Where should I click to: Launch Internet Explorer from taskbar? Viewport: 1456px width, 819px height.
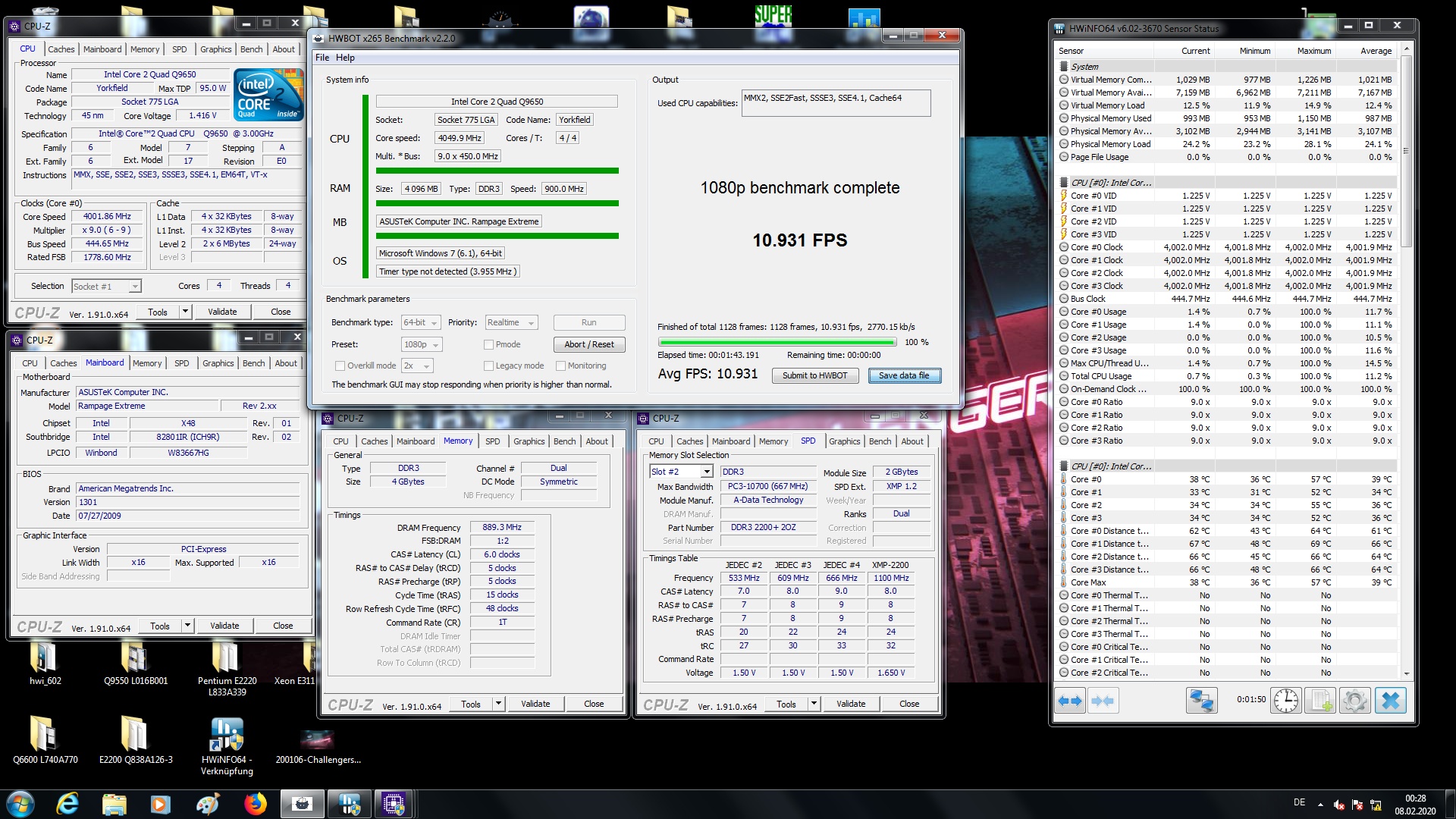(67, 804)
